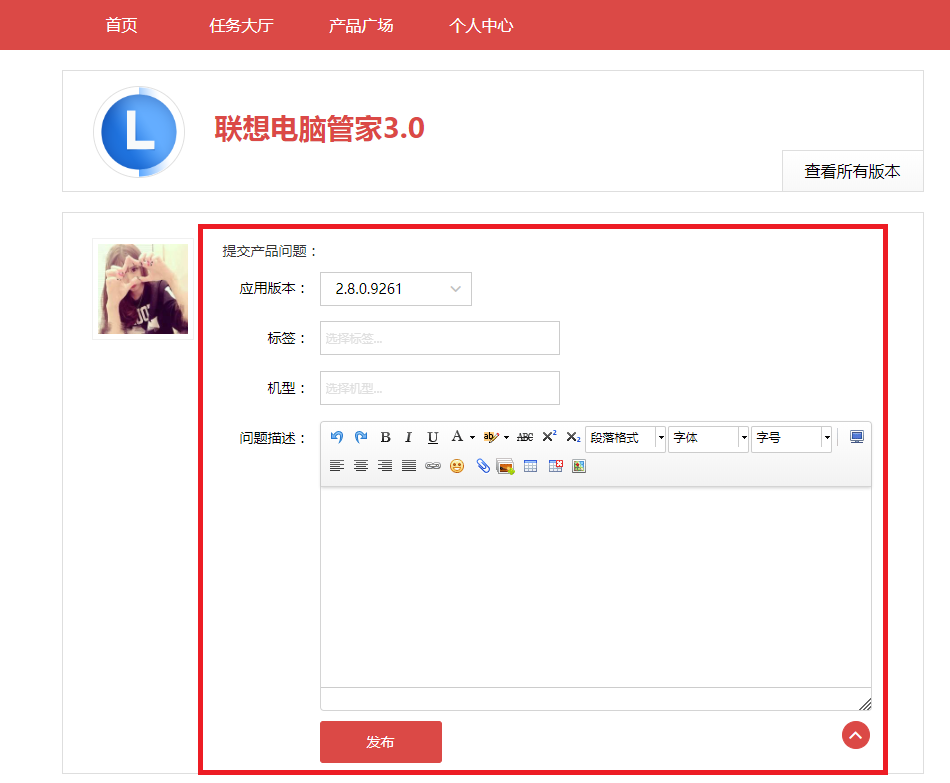The height and width of the screenshot is (783, 950).
Task: Click the 提交产品问题 heading text
Action: [270, 251]
